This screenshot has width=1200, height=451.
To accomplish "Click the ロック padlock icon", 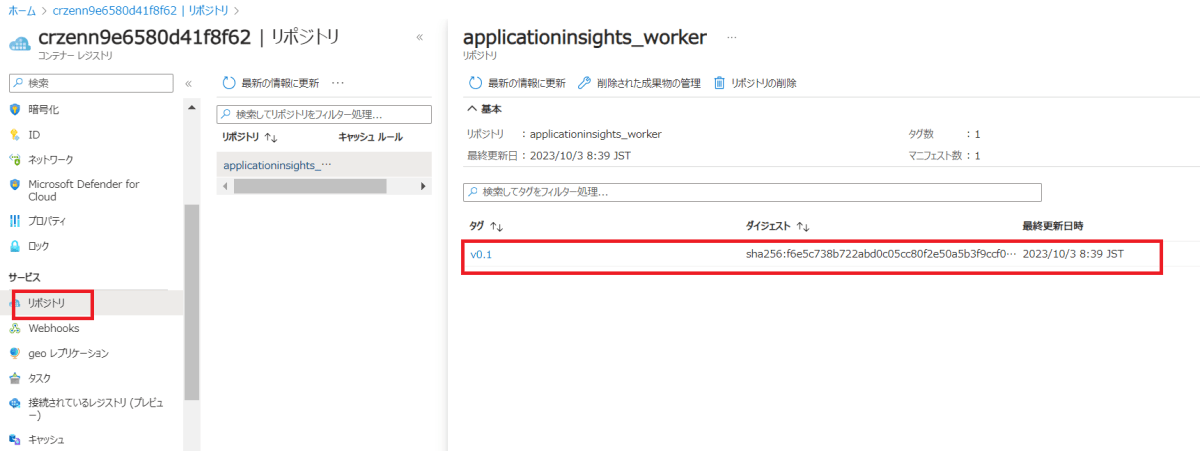I will tap(15, 246).
